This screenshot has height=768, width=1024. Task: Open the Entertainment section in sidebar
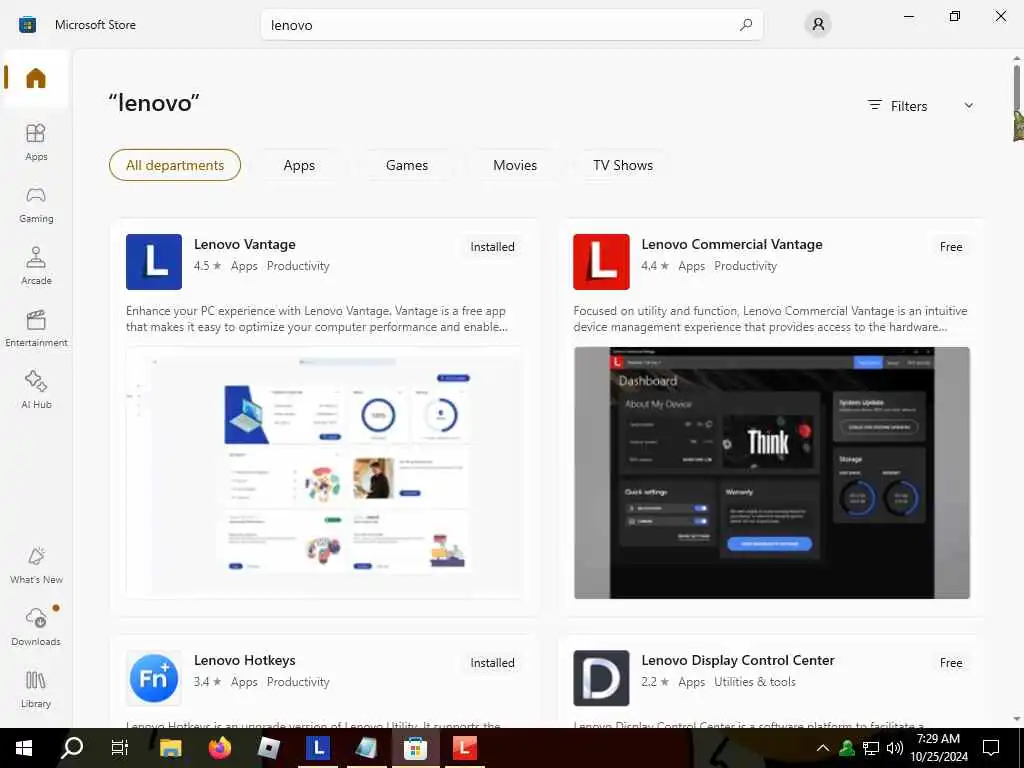pos(36,328)
